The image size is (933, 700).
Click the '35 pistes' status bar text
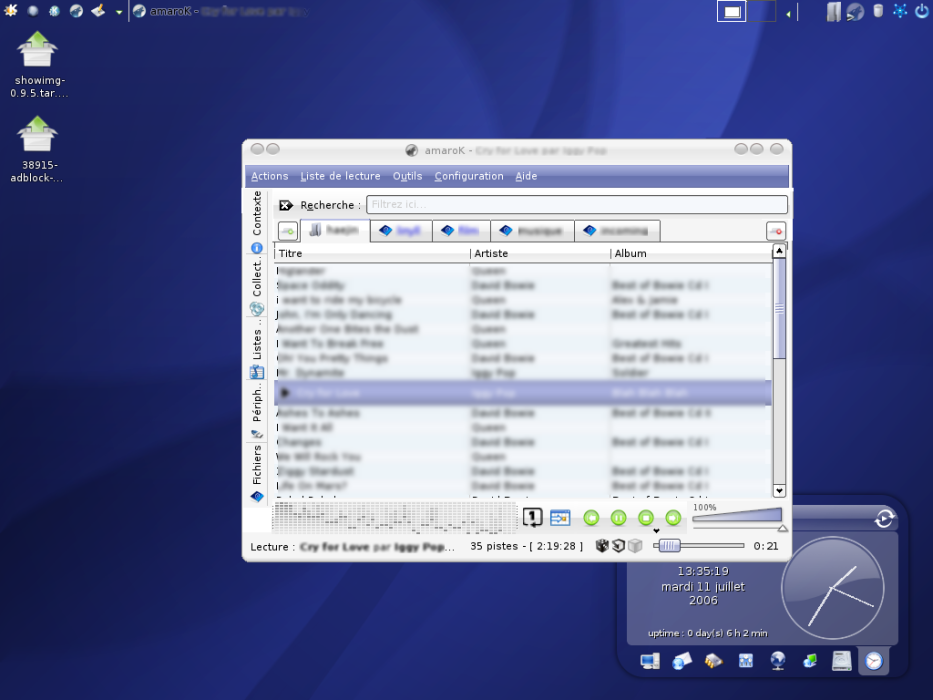point(494,546)
